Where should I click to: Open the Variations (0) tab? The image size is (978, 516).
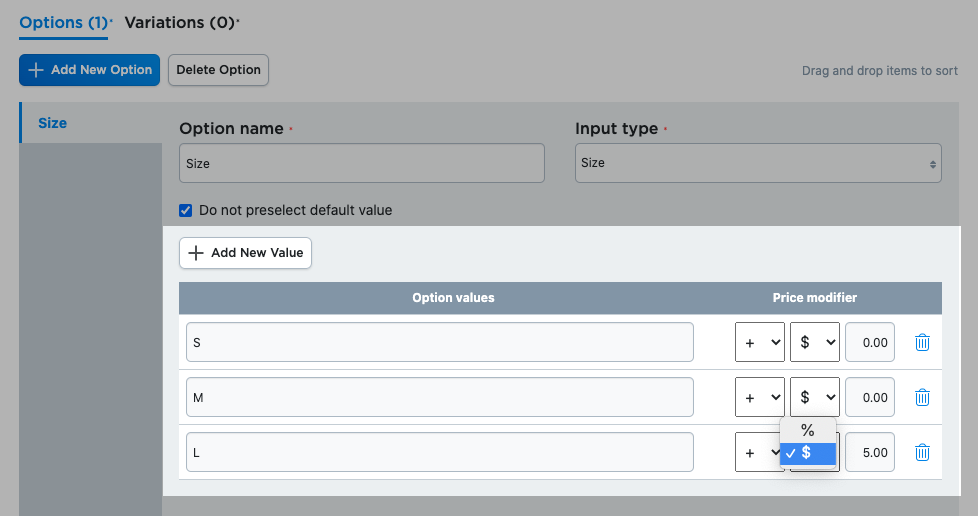coord(181,22)
